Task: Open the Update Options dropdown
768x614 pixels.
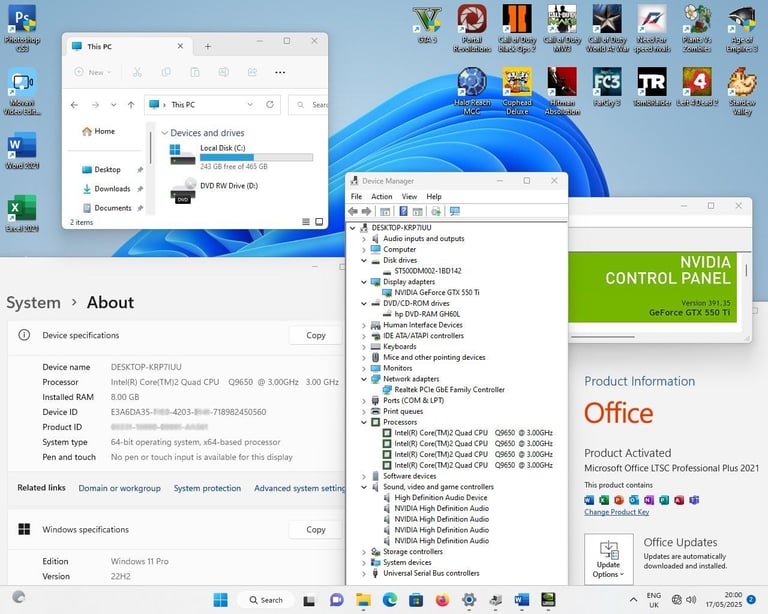Action: 608,559
